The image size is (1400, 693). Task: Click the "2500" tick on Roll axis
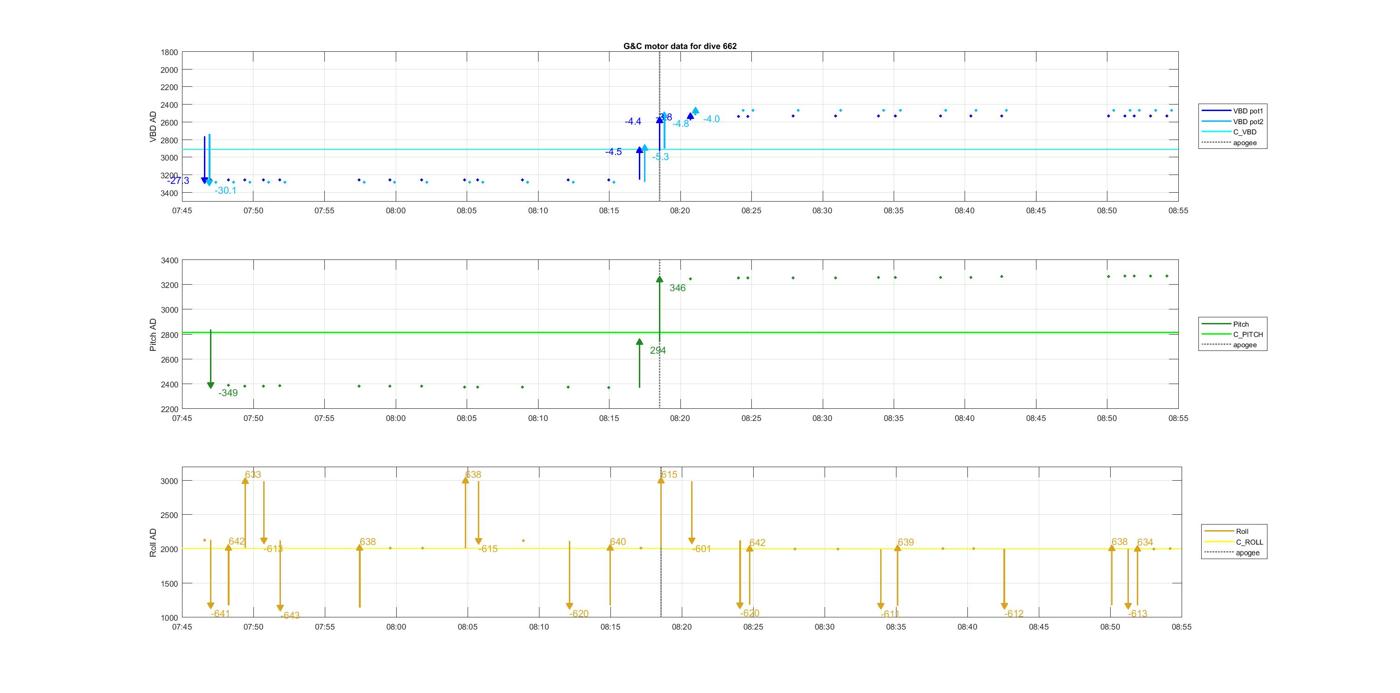click(169, 515)
